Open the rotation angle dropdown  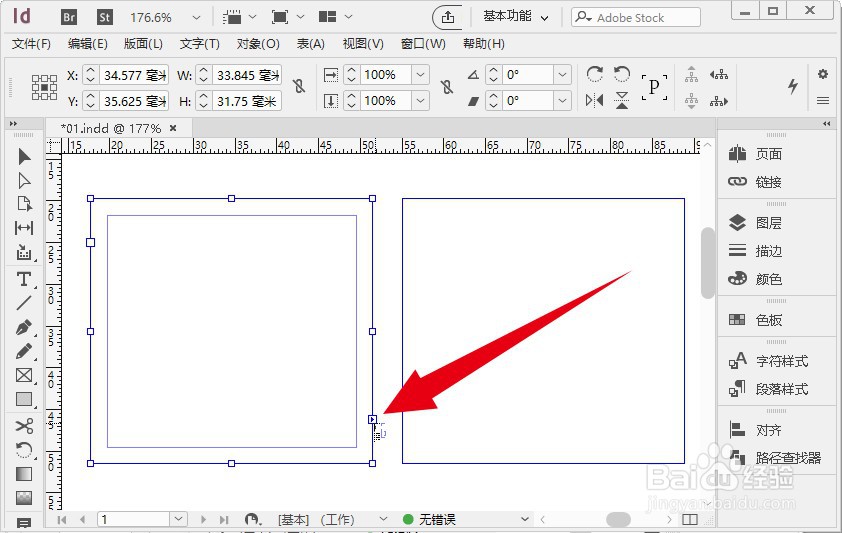click(563, 75)
